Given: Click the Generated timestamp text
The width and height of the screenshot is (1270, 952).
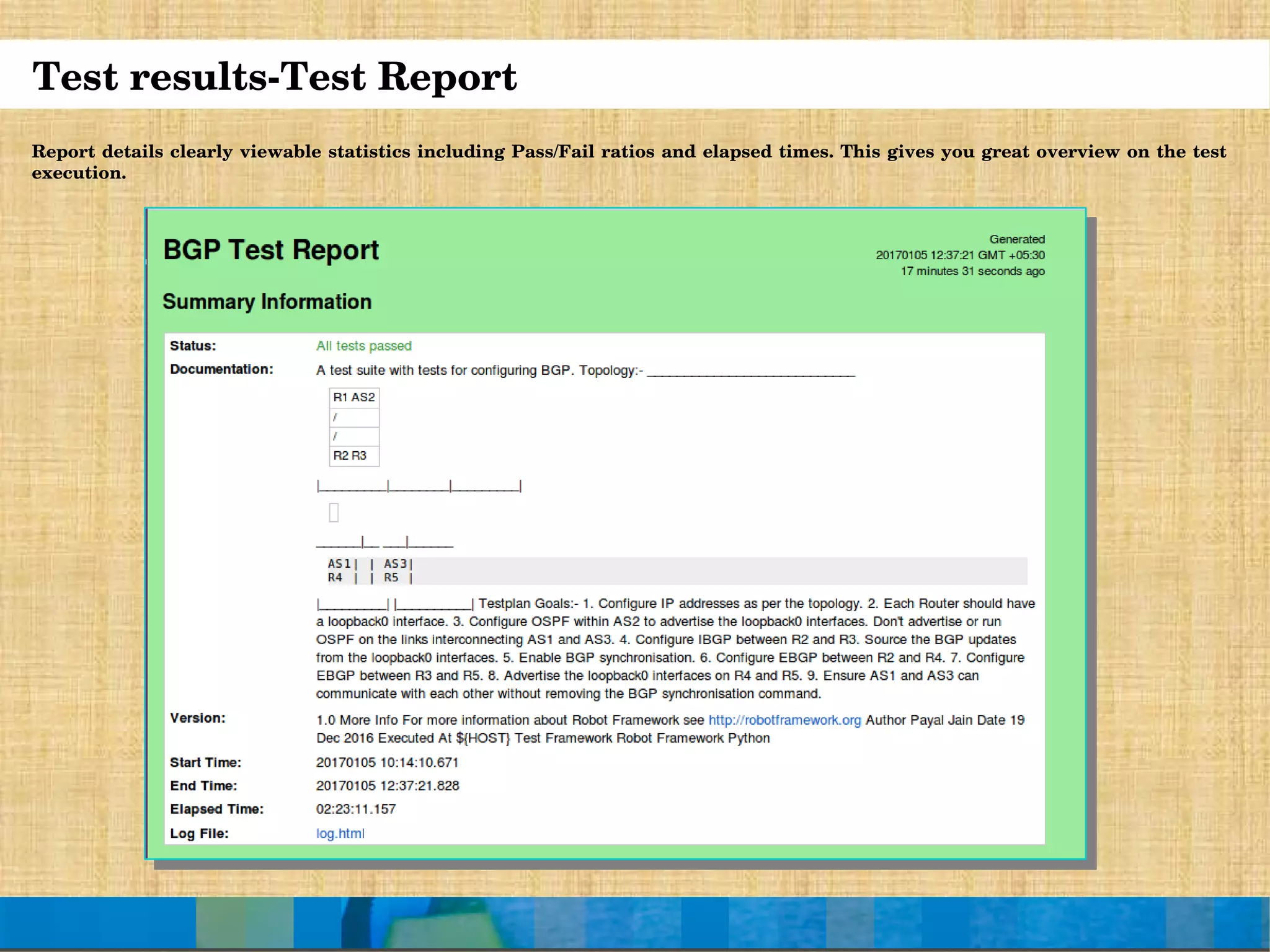Looking at the screenshot, I should pos(959,255).
